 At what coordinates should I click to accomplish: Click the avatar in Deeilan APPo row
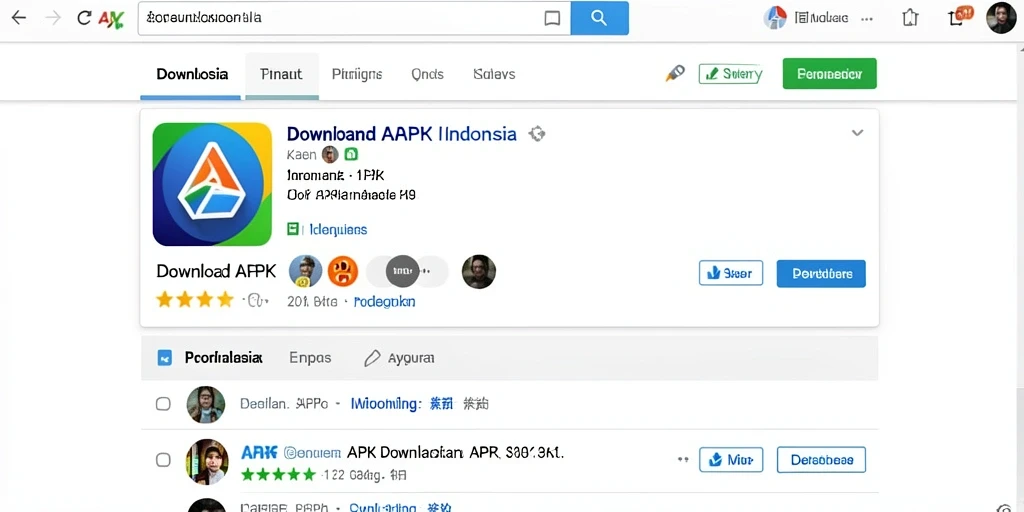[206, 405]
